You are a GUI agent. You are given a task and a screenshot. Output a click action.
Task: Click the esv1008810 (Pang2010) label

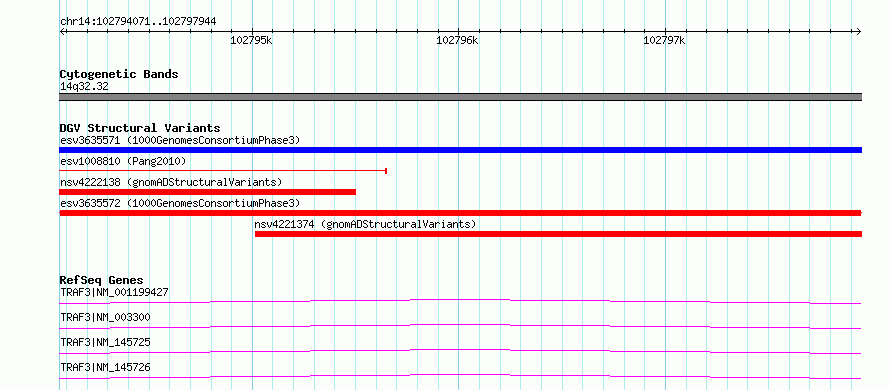(123, 162)
